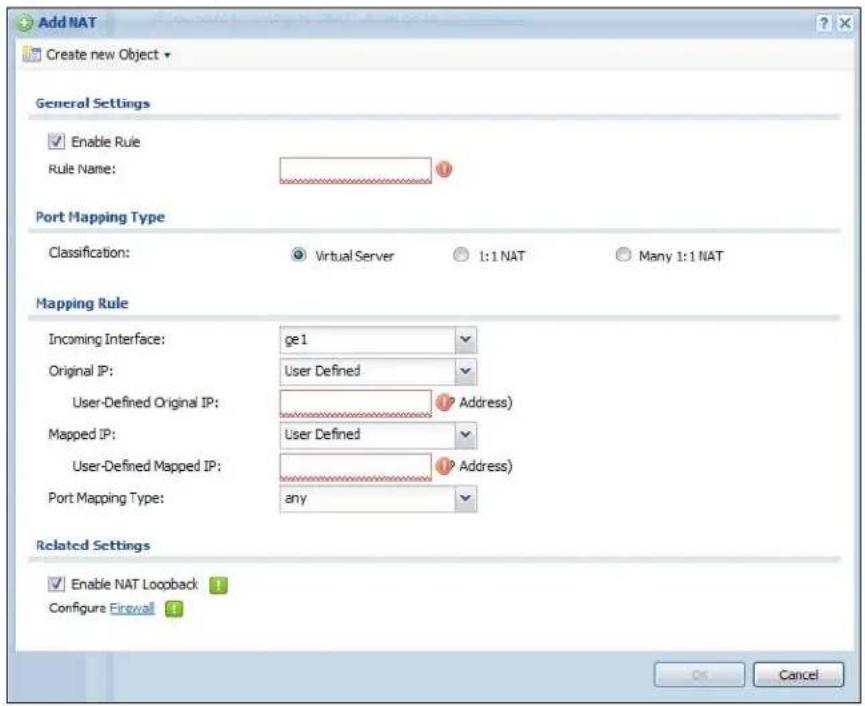
Task: Expand the Mapped IP dropdown arrow
Action: tap(466, 435)
